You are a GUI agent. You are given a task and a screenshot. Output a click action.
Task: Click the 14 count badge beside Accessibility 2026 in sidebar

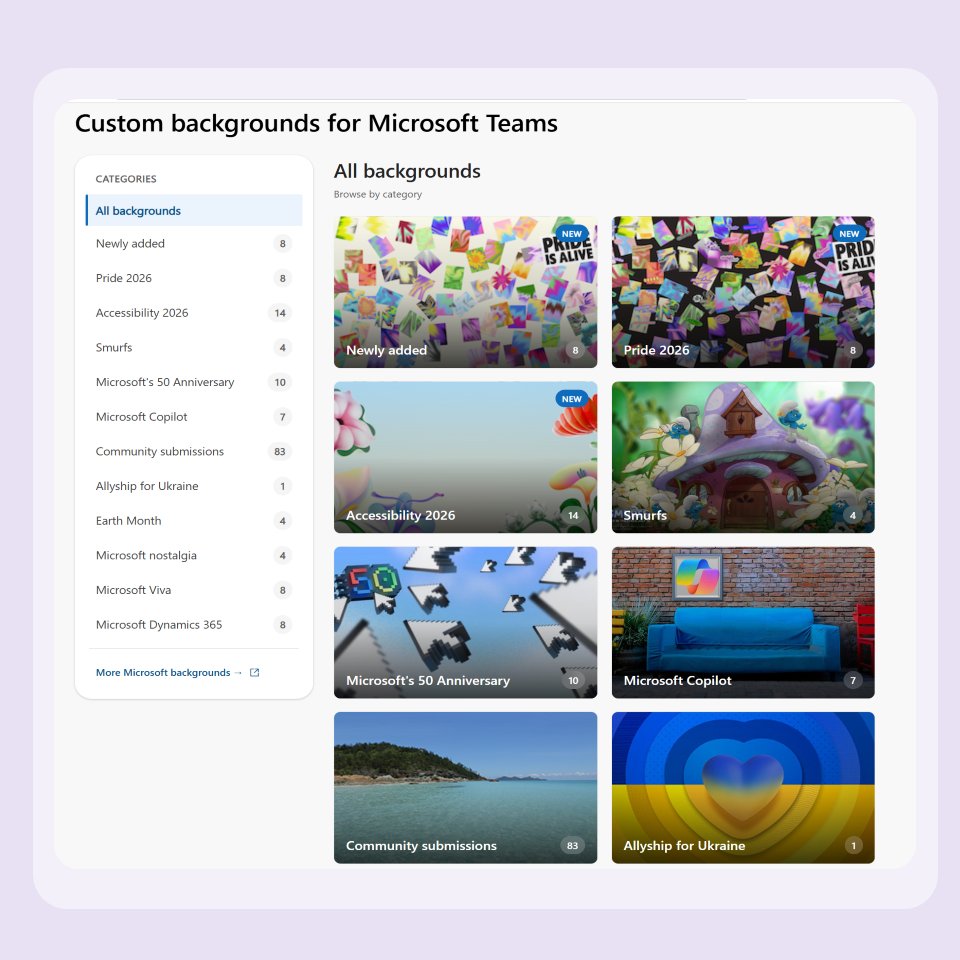280,313
